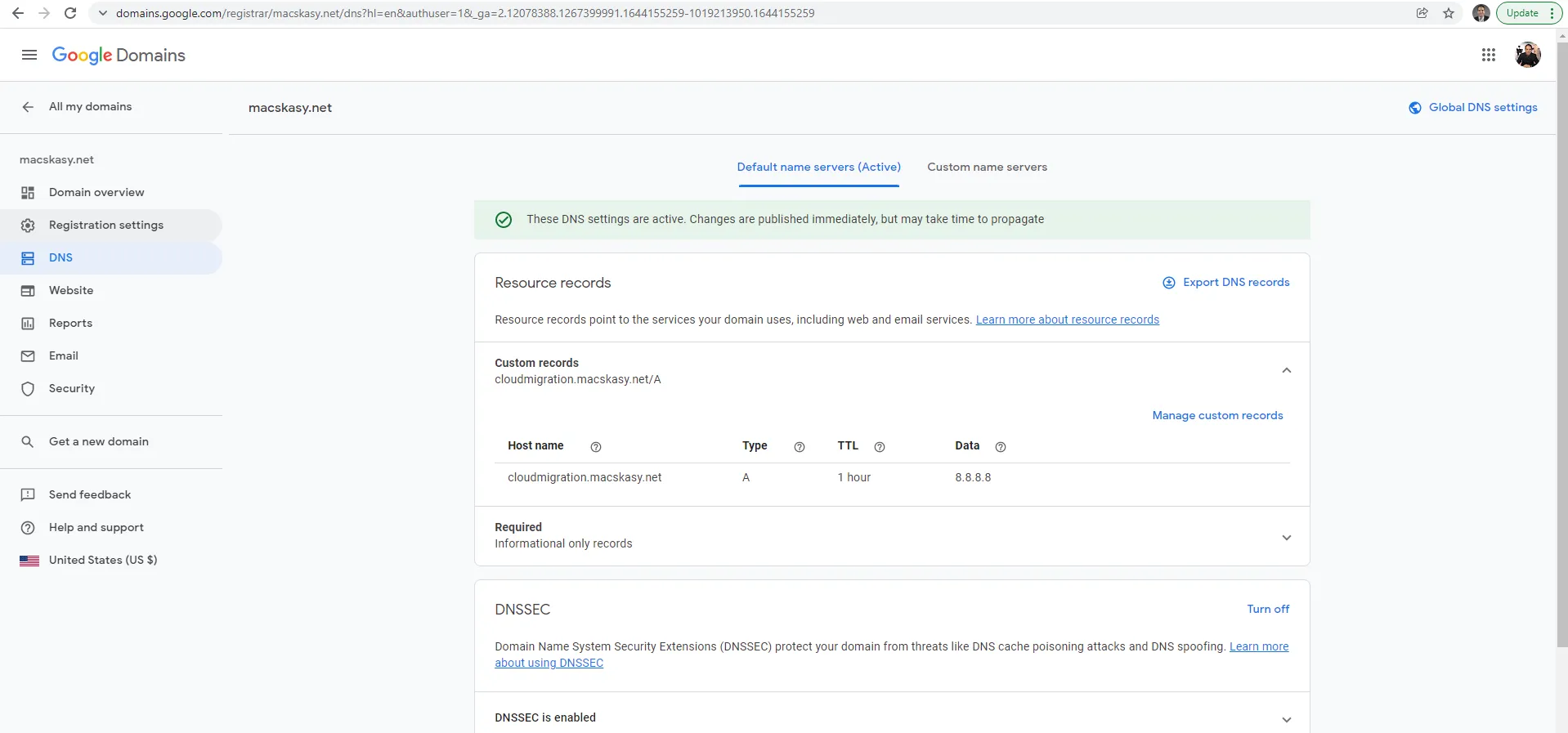
Task: Click the DNSSEC section heading
Action: tap(522, 610)
